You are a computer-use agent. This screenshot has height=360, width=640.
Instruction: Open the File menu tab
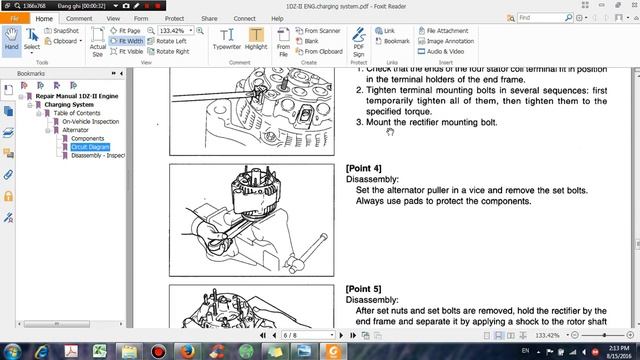[x=15, y=18]
